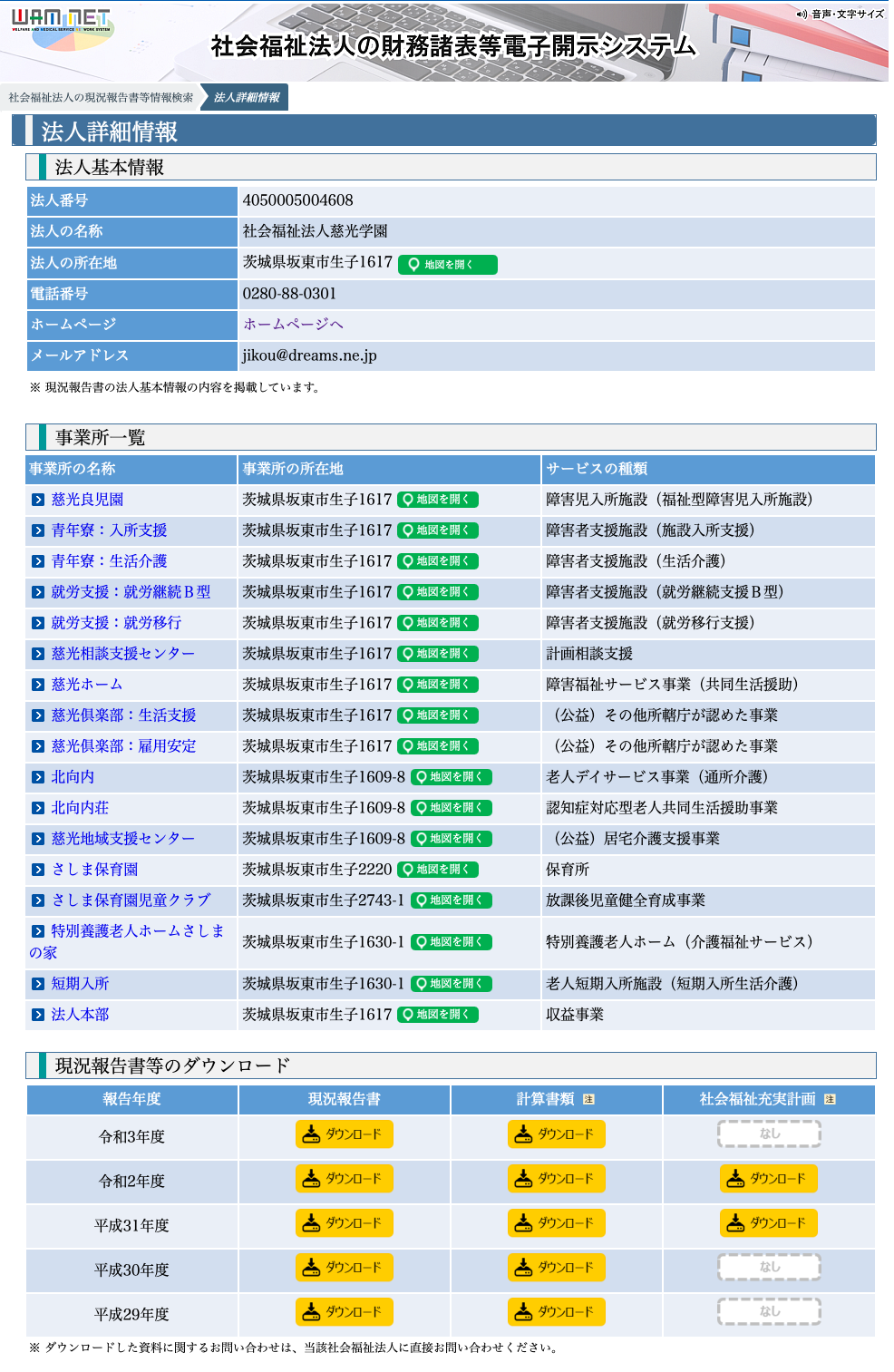Select the email jikou@dreams.ne.jp text
Screen dimensions: 894x1372
point(309,355)
